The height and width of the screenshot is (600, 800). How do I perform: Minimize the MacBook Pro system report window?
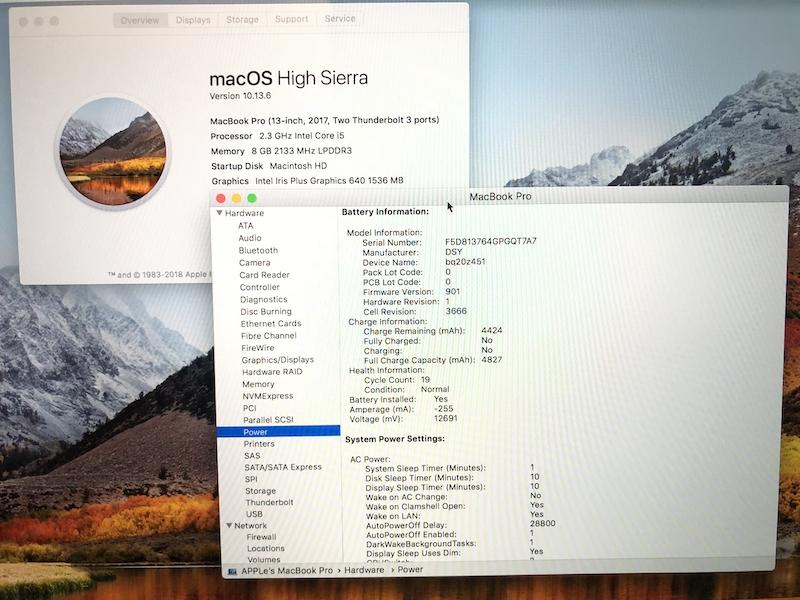[x=237, y=198]
